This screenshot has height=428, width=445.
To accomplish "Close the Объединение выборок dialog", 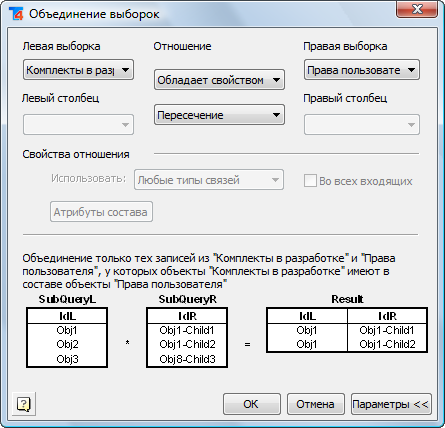I will 417,9.
